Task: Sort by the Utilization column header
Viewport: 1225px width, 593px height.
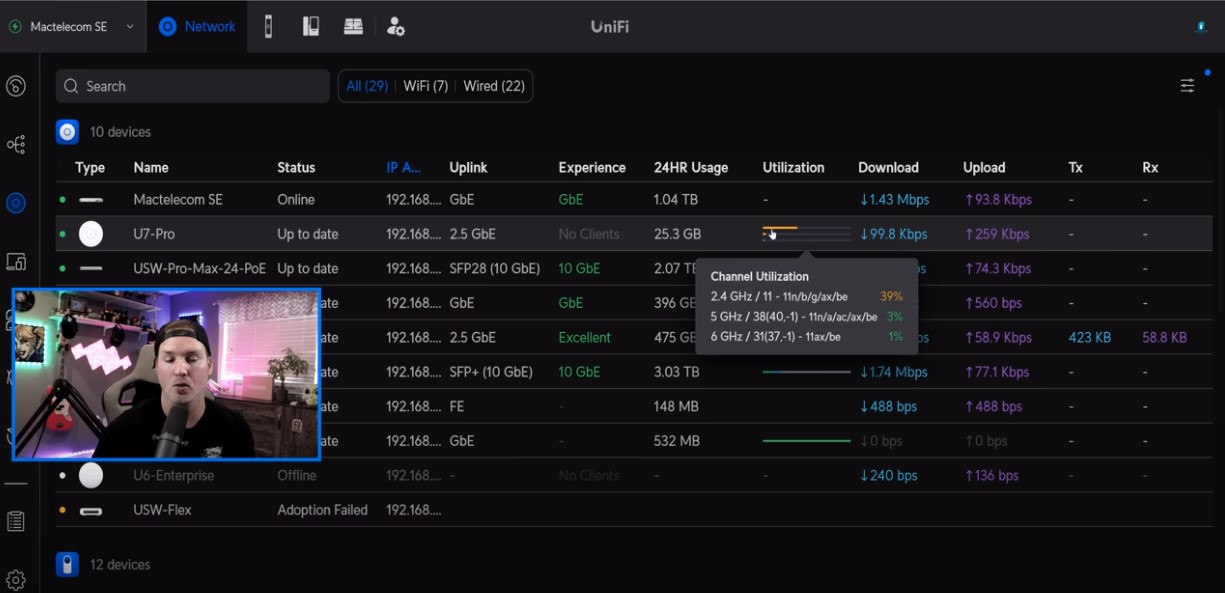Action: coord(794,168)
